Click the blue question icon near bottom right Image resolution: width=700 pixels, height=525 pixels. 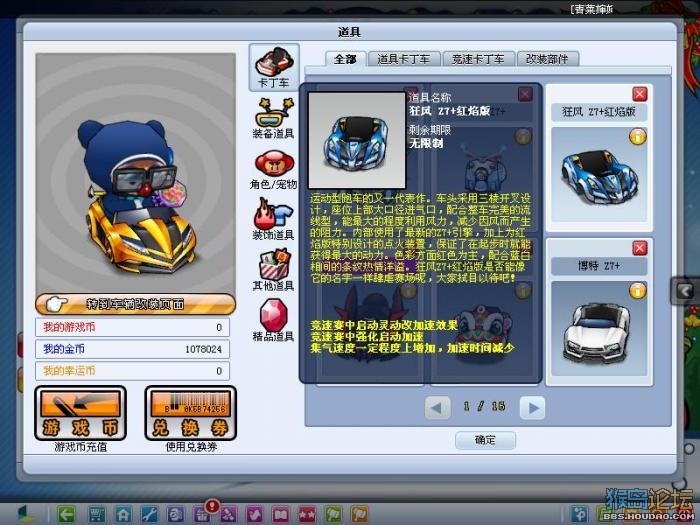pos(579,514)
